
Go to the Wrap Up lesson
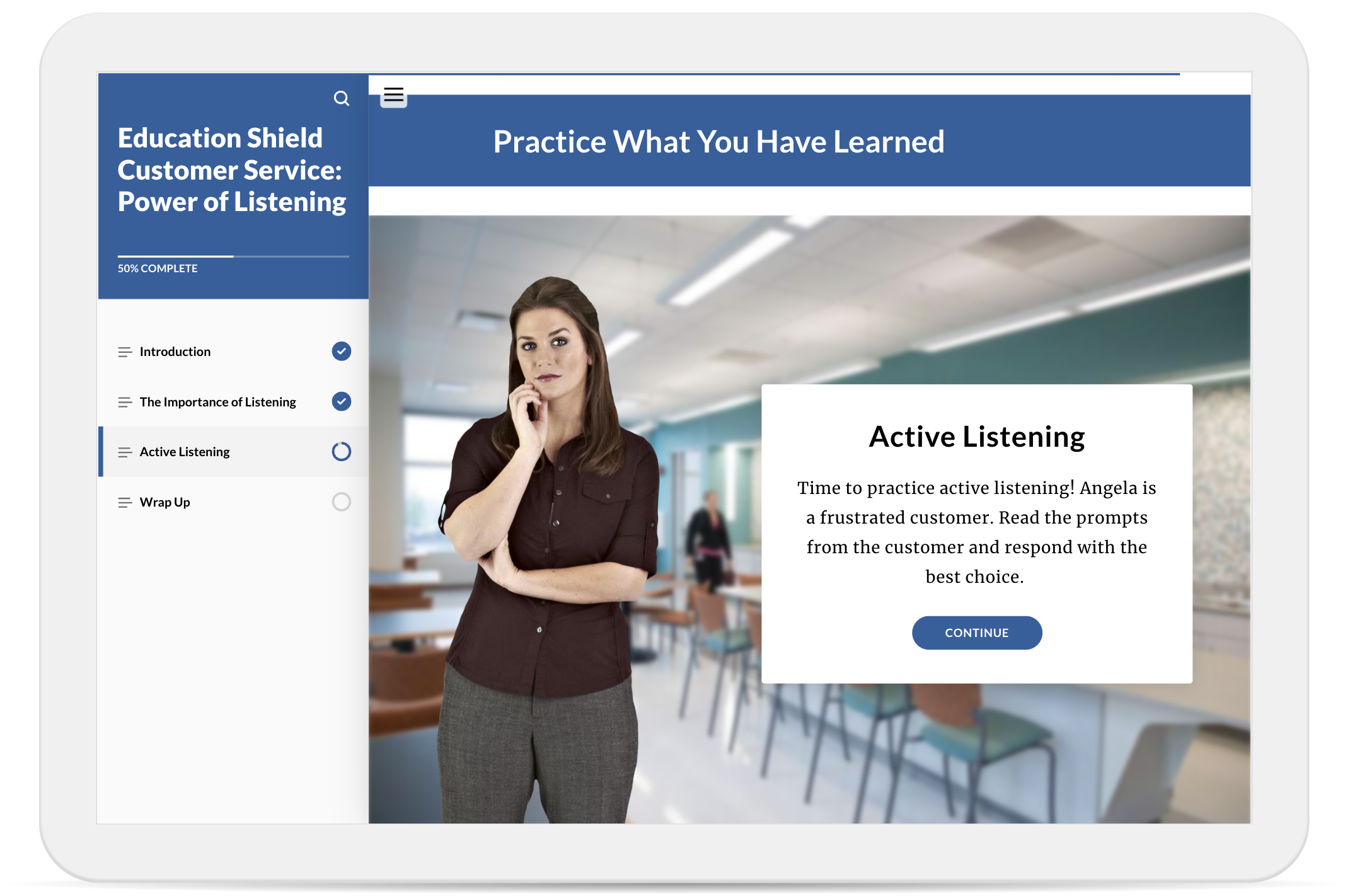coord(164,502)
